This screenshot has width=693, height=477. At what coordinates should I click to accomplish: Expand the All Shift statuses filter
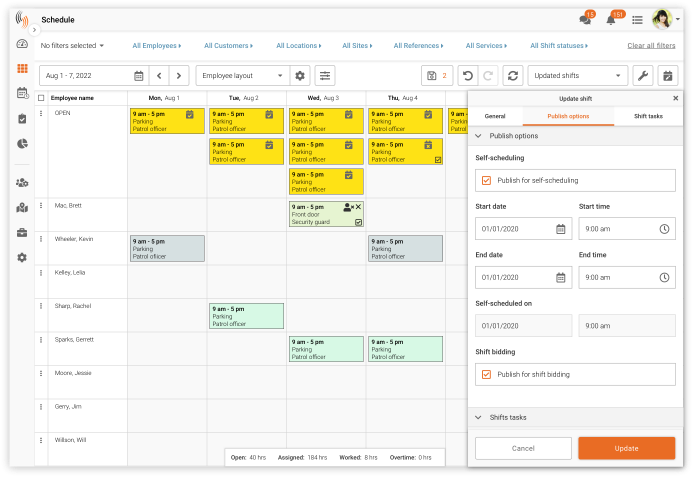559,46
